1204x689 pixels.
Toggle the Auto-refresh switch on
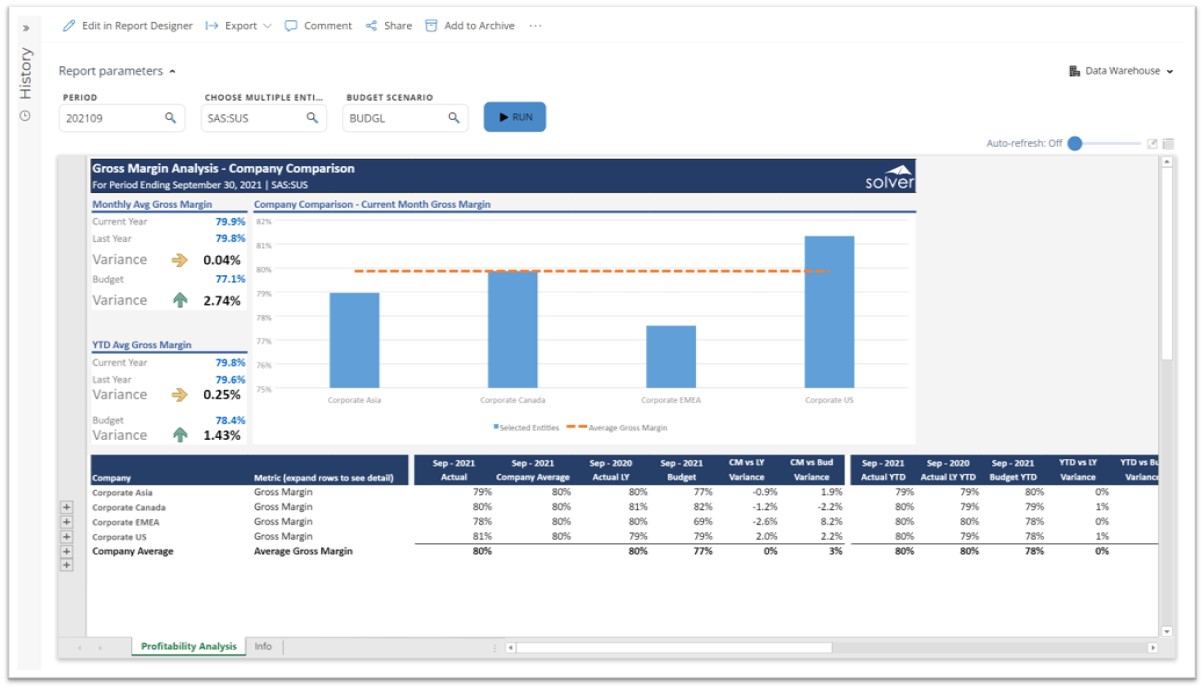tap(1076, 144)
